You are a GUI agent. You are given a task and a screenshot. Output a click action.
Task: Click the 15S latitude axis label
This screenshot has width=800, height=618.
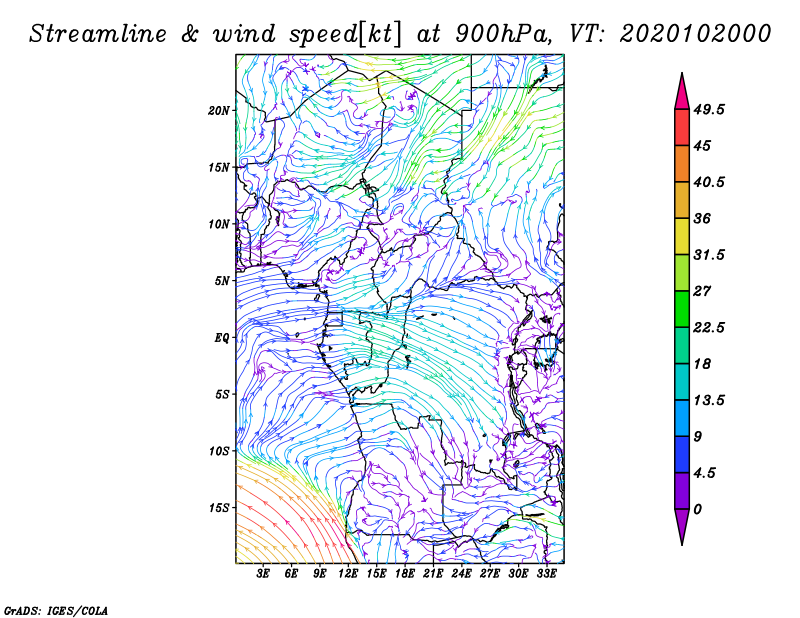(219, 508)
